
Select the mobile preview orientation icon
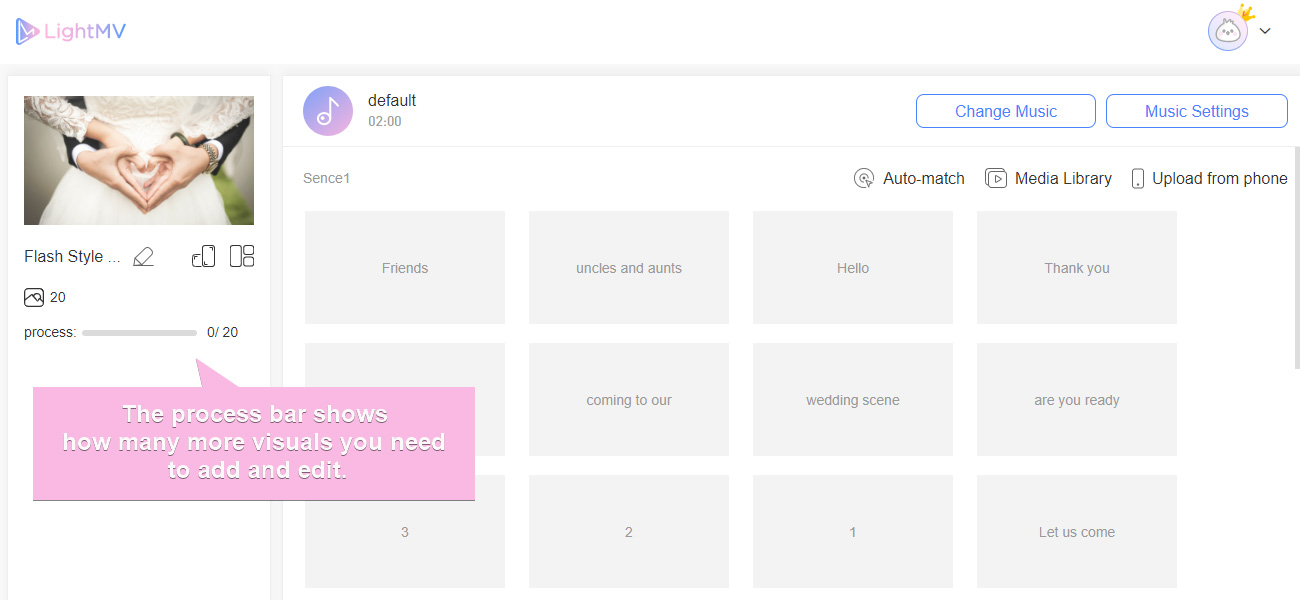(203, 256)
